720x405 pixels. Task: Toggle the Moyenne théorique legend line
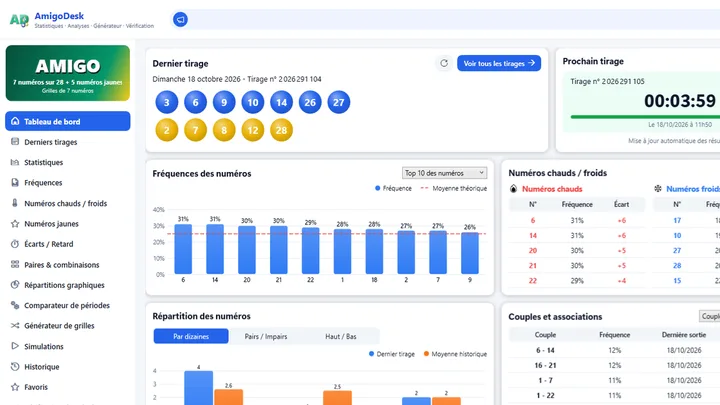[x=454, y=188]
